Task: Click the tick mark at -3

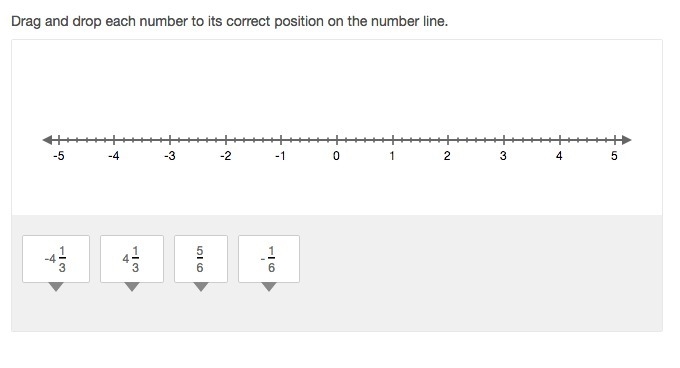Action: (170, 140)
